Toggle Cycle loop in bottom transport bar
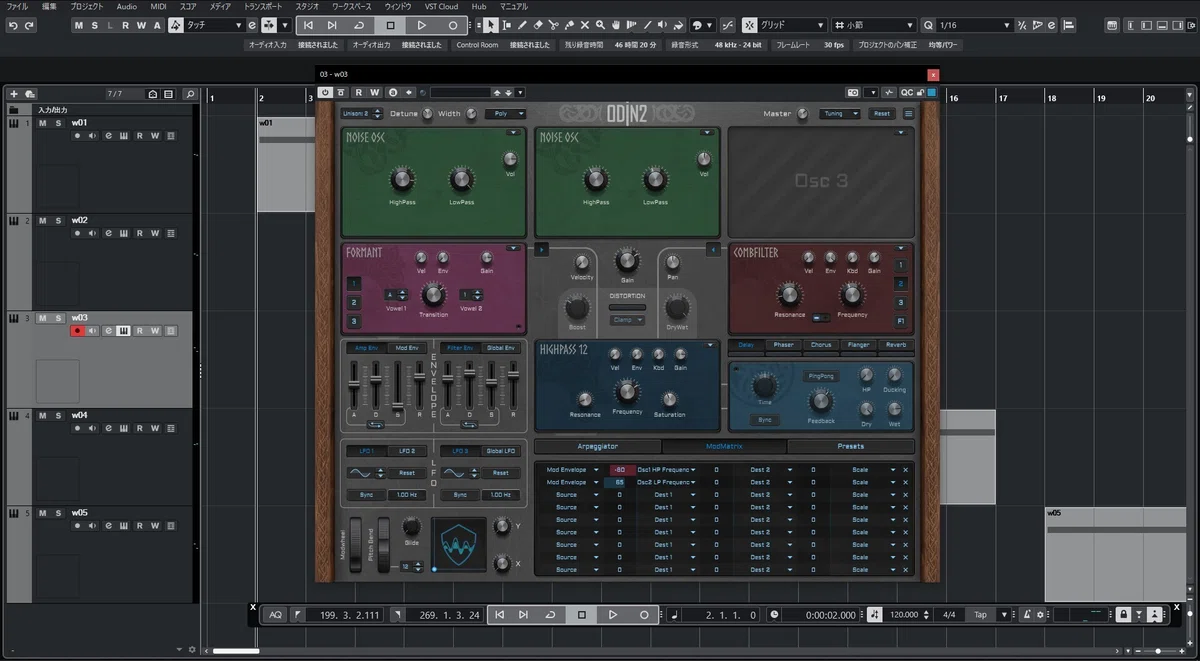 click(x=550, y=615)
